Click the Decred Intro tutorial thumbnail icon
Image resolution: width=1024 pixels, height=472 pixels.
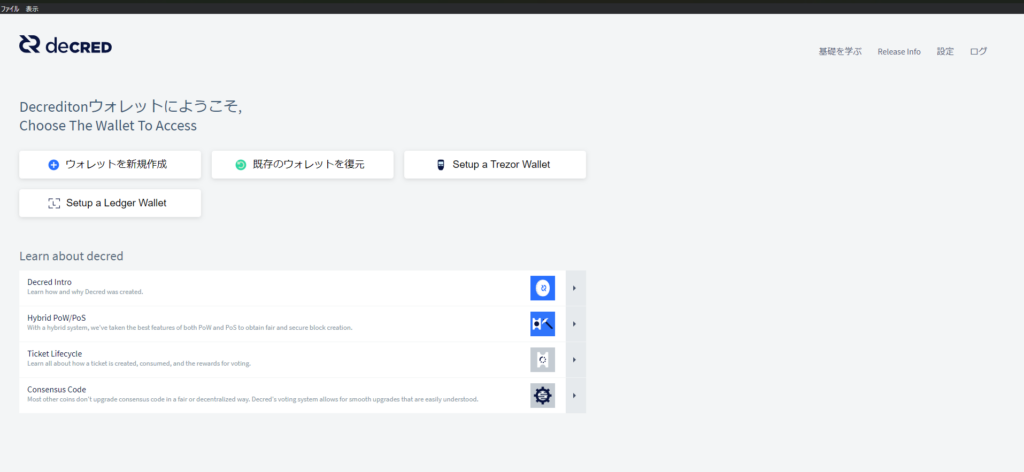click(542, 288)
